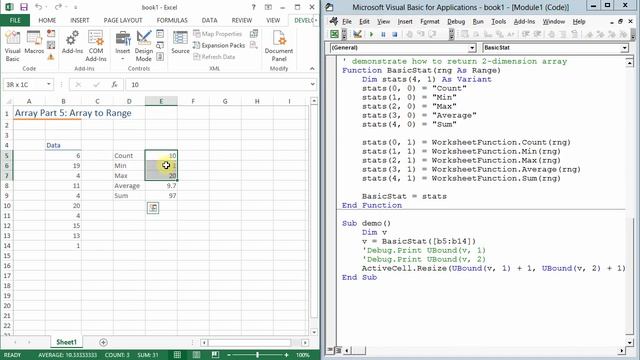Switch to Page Break Preview in status bar
Screen dimensions: 640x360
point(215,355)
